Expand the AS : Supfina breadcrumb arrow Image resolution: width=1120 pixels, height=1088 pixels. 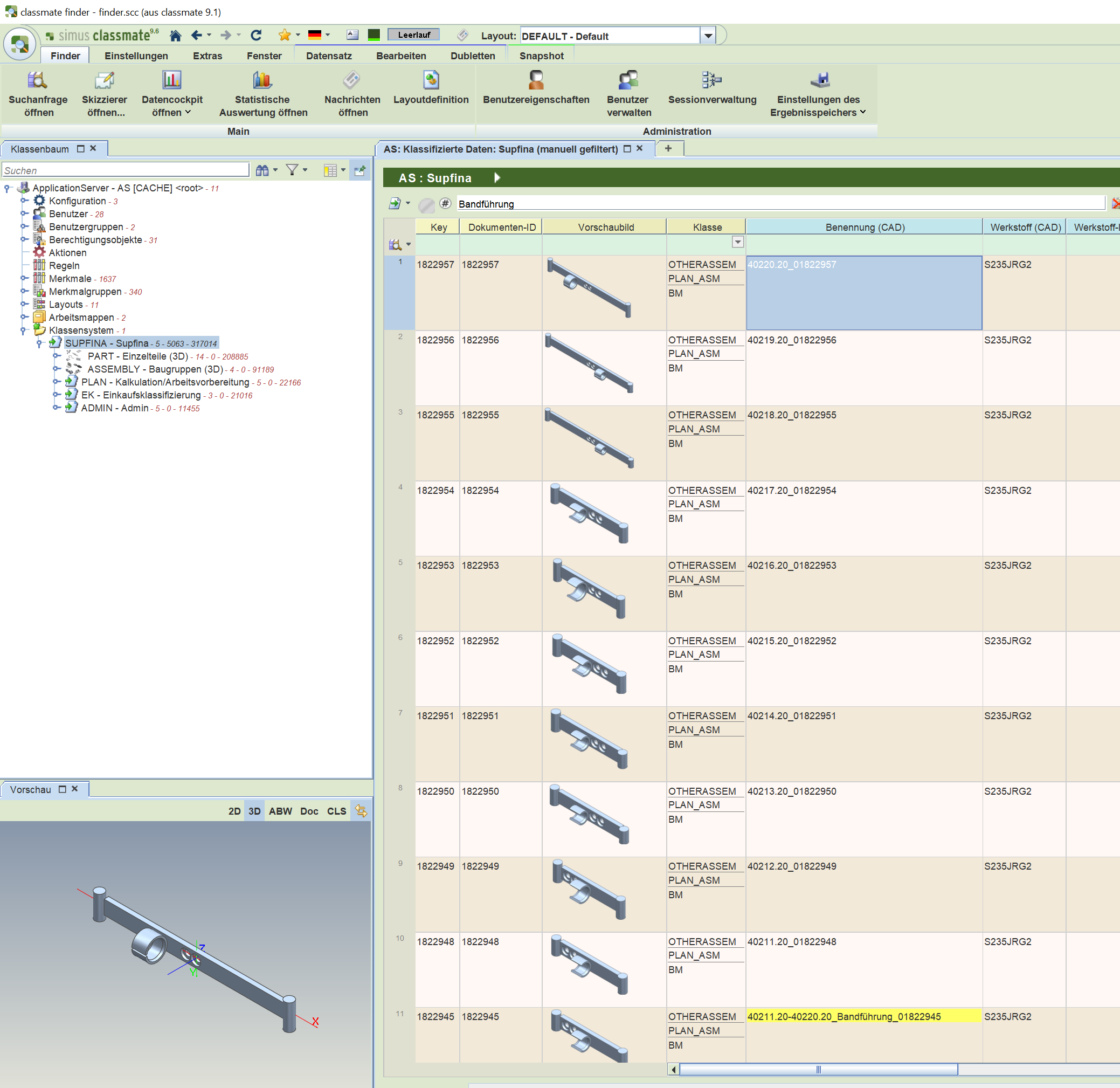coord(497,178)
